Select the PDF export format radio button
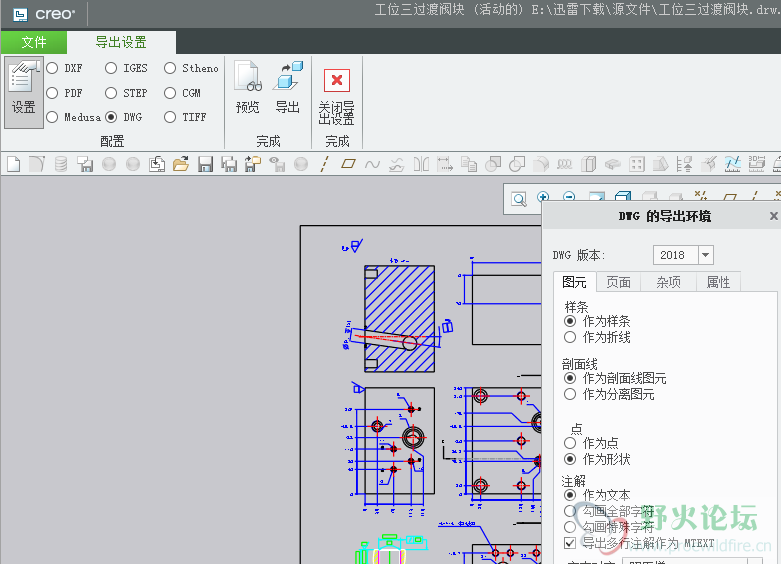 point(52,93)
